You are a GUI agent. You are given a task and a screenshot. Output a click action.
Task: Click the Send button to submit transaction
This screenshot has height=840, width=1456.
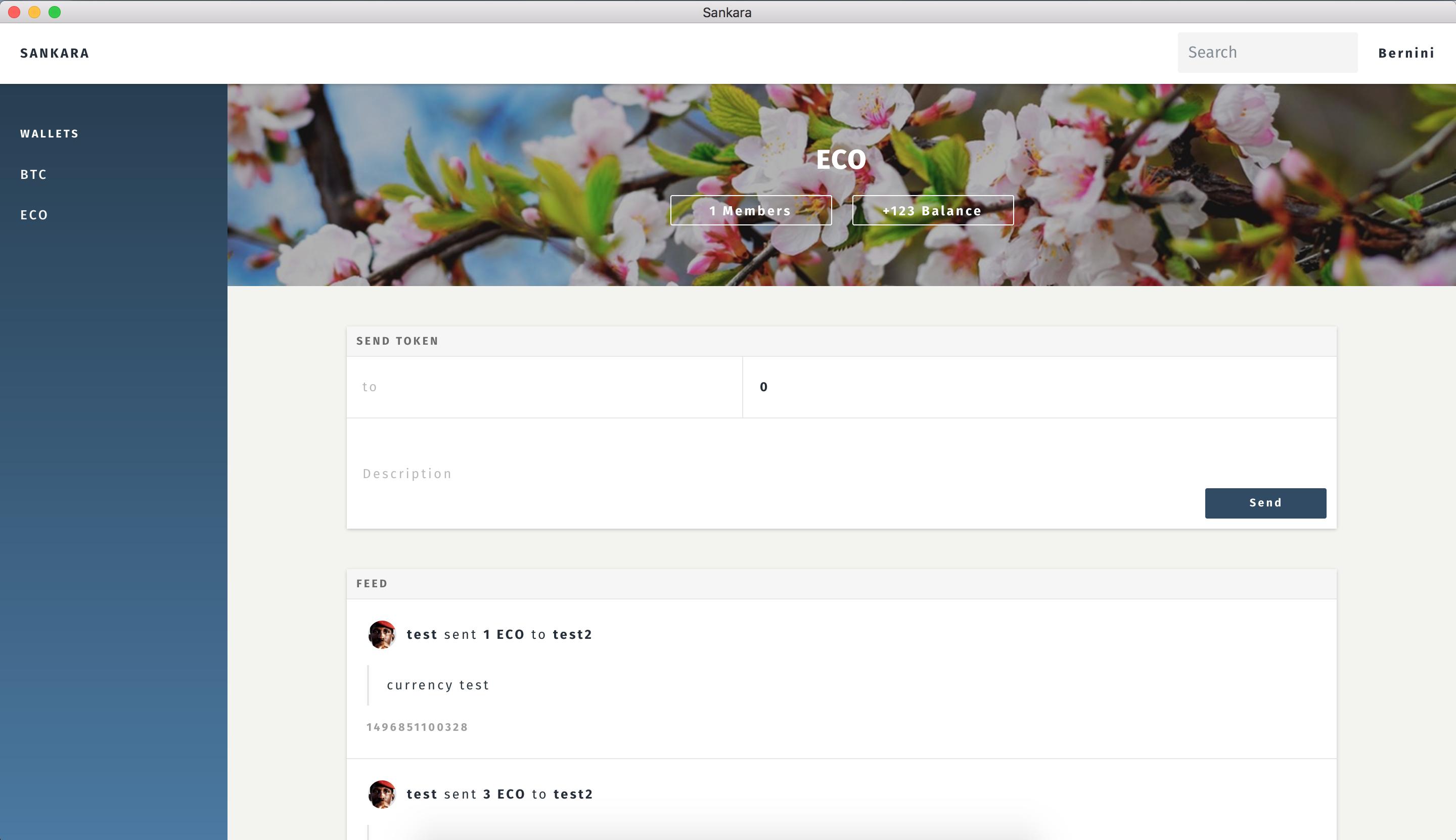click(x=1265, y=502)
